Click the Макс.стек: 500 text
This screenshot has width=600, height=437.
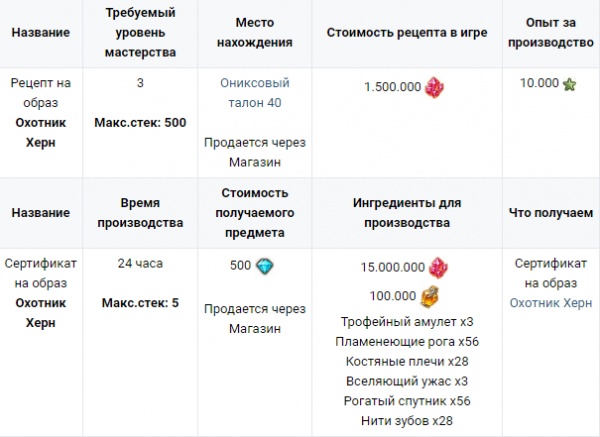pyautogui.click(x=140, y=122)
